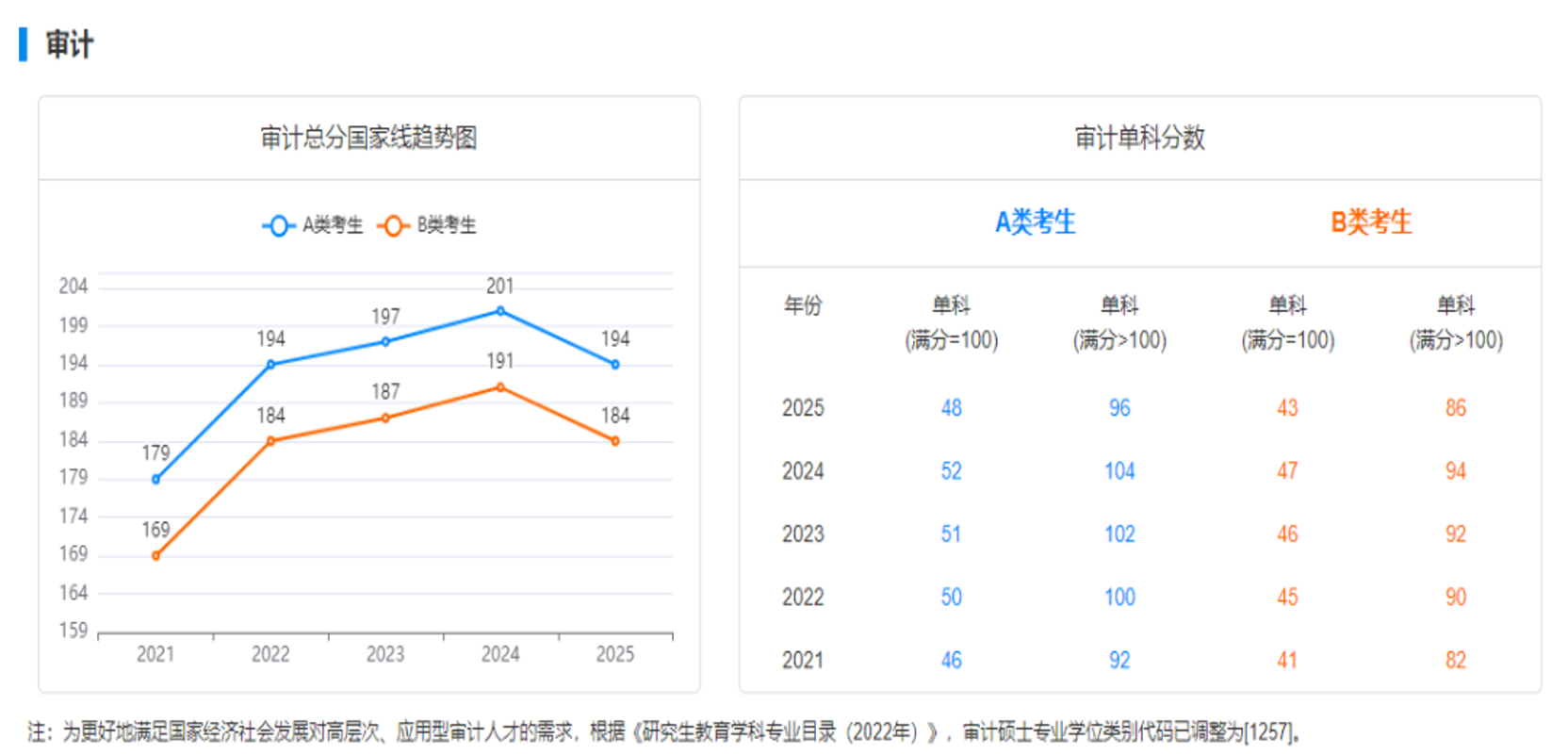Click blue data point for 2023 (197)
Image resolution: width=1568 pixels, height=755 pixels.
pyautogui.click(x=385, y=342)
